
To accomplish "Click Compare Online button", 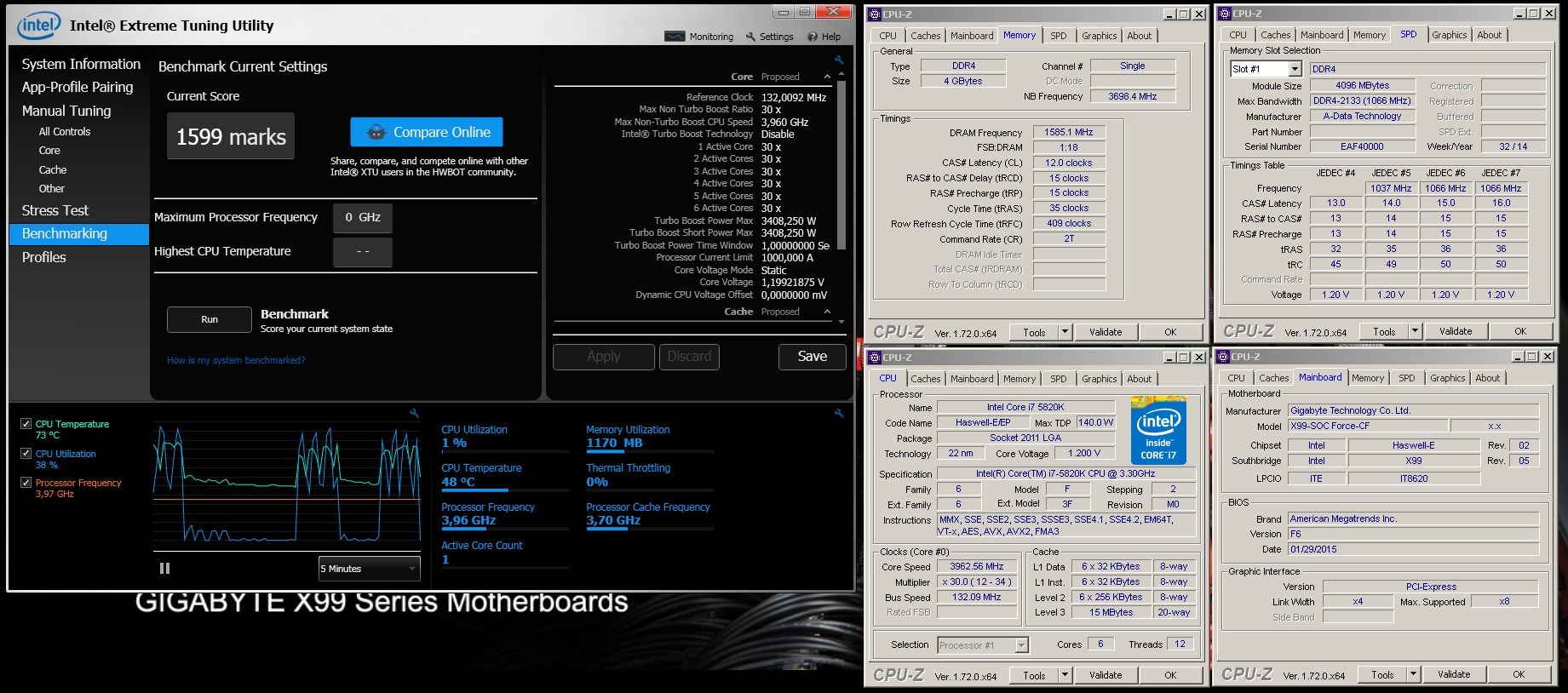I will [x=427, y=132].
